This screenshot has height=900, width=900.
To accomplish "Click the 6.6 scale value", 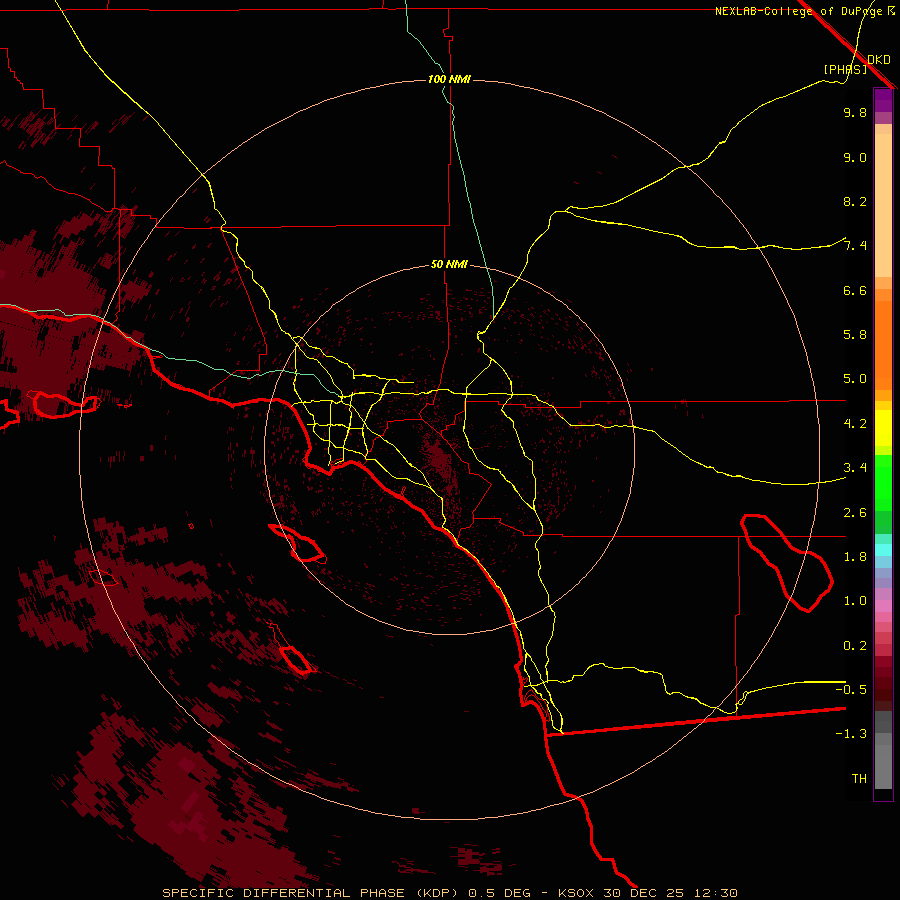I will coord(855,290).
